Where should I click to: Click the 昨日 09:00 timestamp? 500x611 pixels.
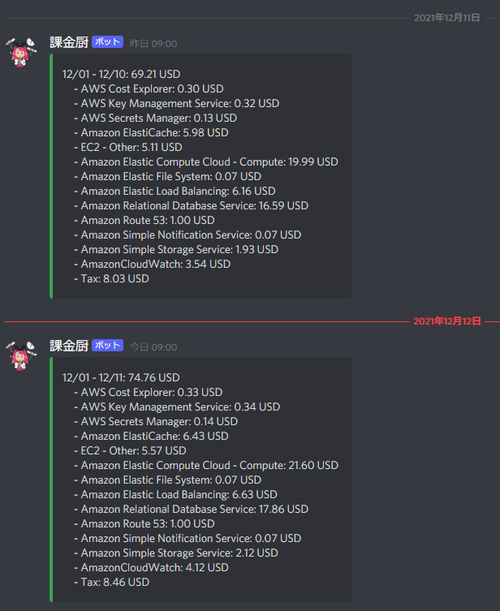tap(153, 44)
